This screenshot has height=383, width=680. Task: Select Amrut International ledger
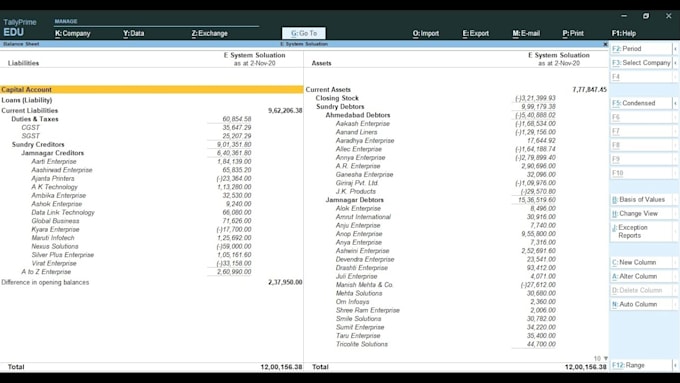(363, 217)
